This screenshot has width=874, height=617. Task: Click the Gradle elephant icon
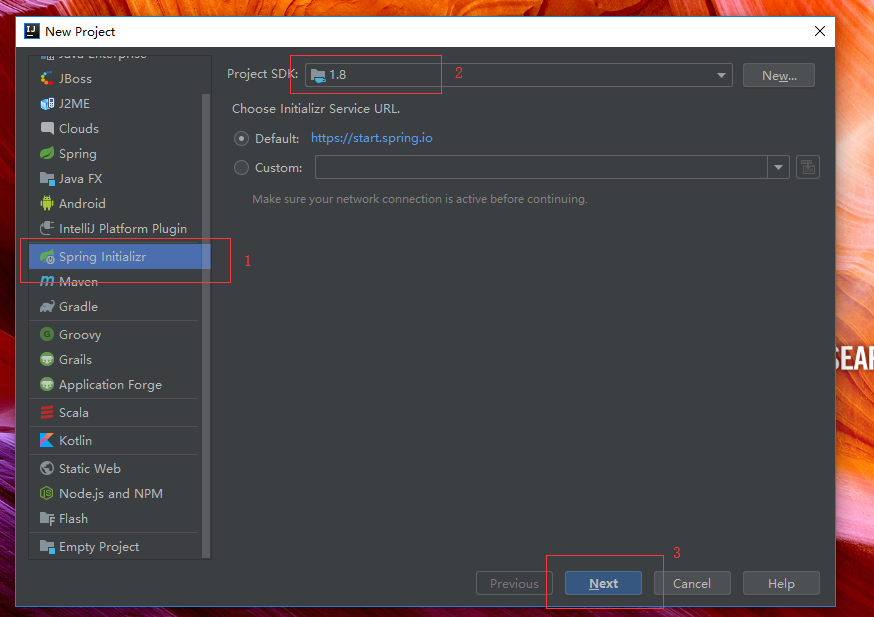pos(47,307)
